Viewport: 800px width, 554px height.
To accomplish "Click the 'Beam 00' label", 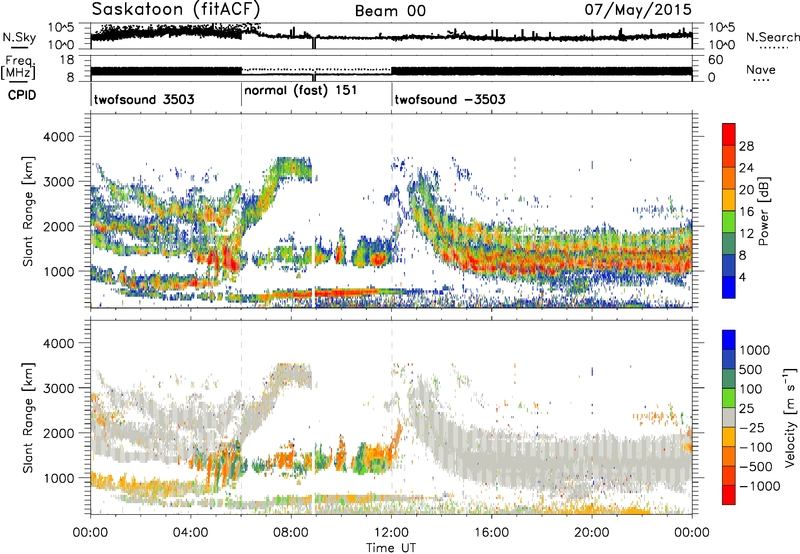I will click(x=391, y=11).
